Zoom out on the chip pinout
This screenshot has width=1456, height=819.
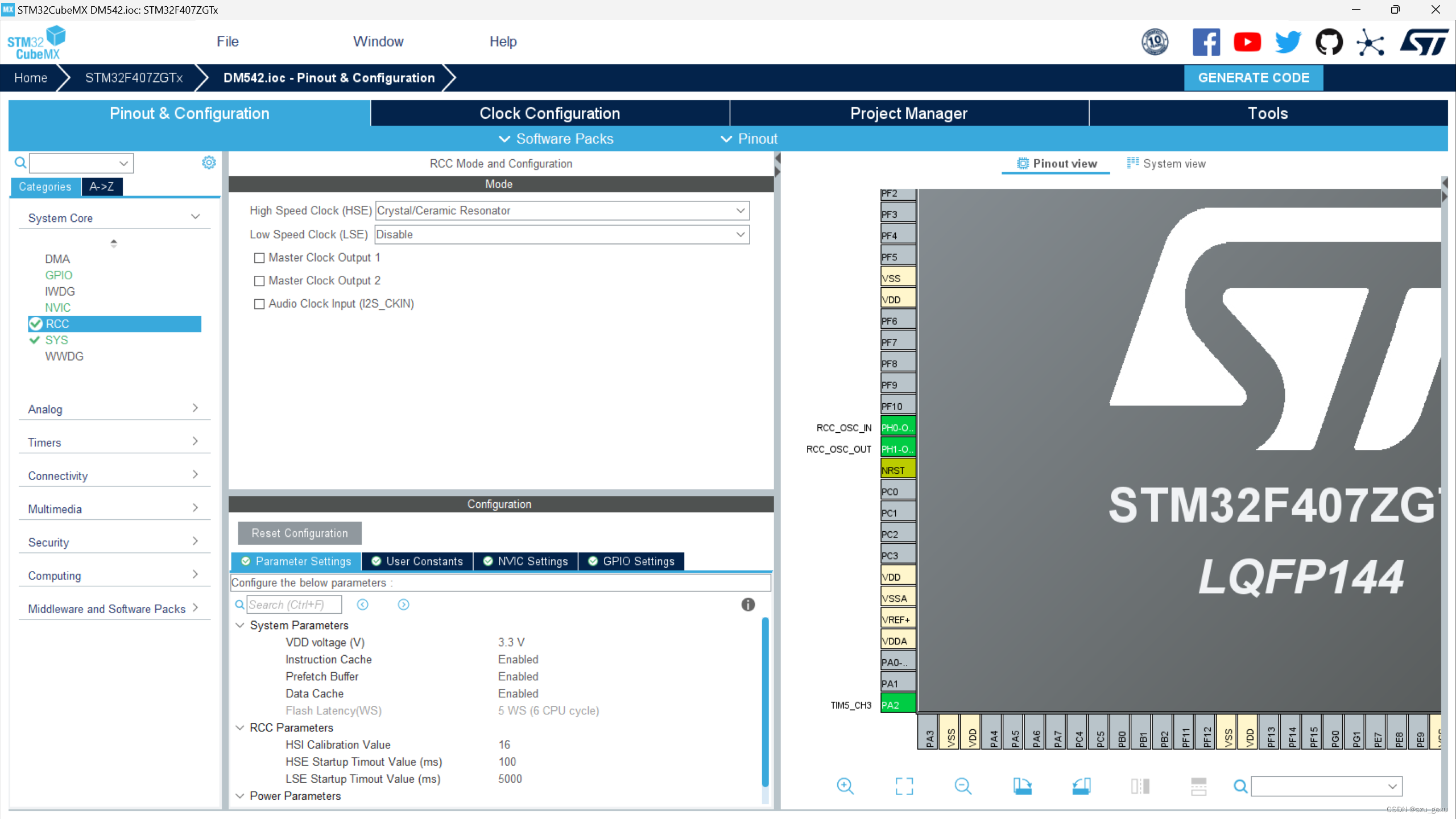(963, 786)
